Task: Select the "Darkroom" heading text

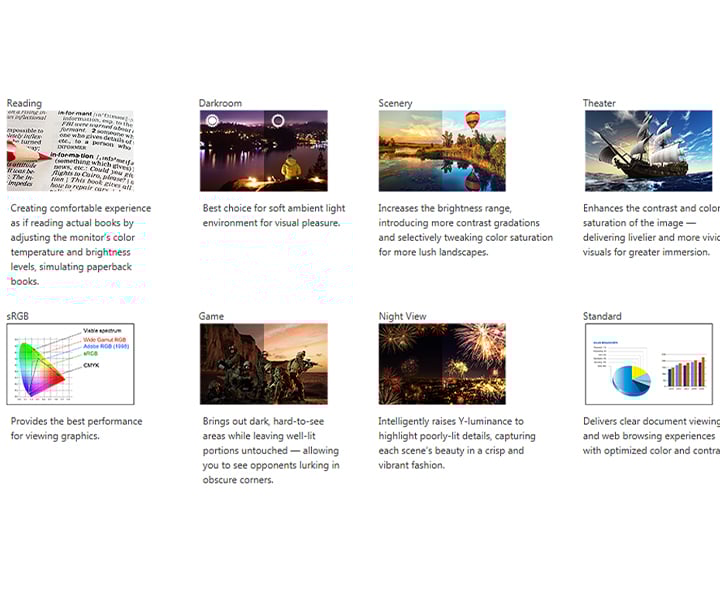Action: 221,103
